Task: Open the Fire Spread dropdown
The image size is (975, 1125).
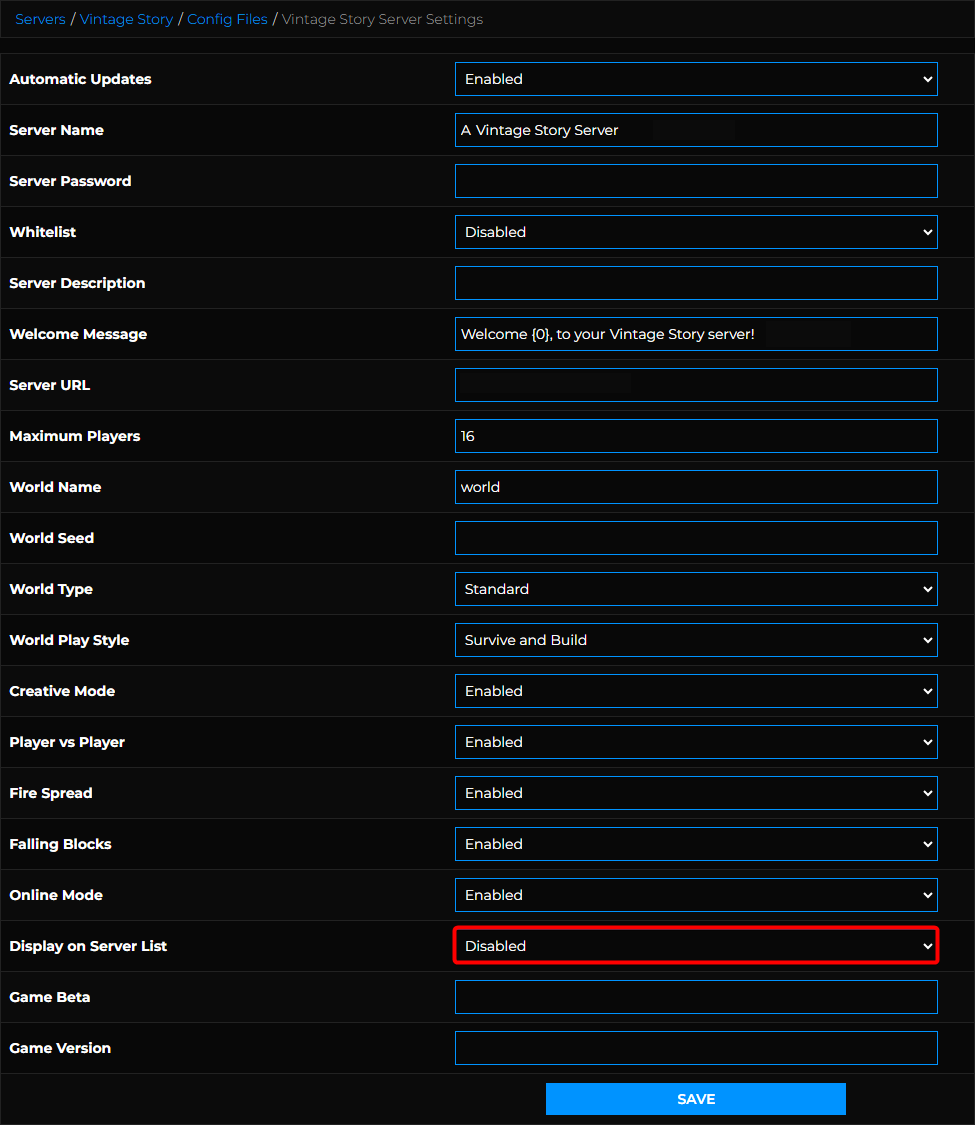Action: point(695,793)
